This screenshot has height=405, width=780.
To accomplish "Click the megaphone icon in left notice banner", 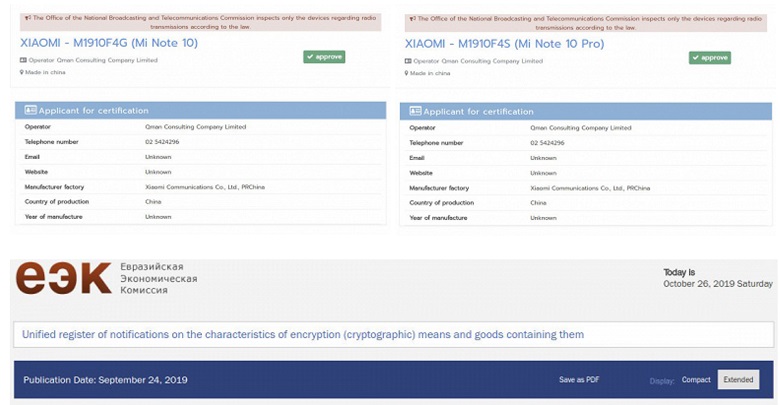I will pyautogui.click(x=28, y=18).
